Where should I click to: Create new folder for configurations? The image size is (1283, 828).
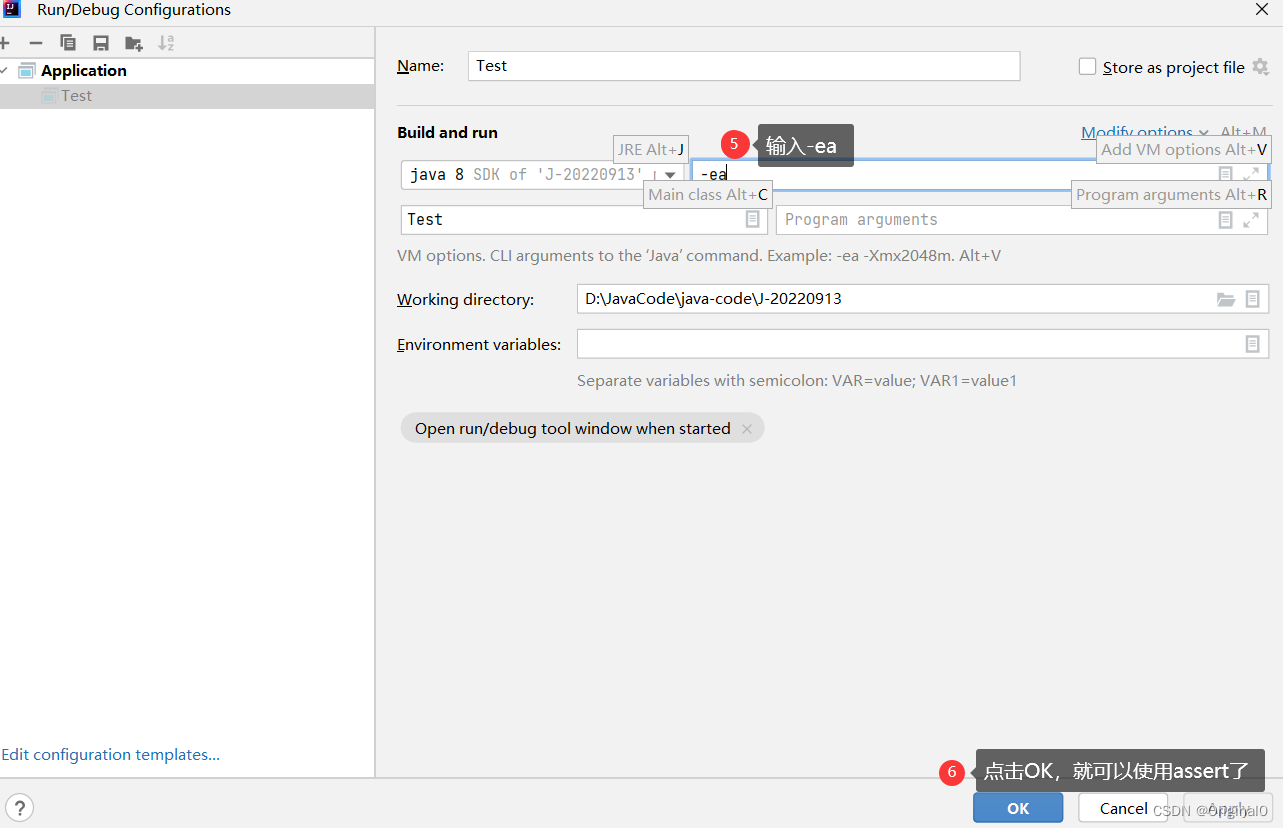[133, 43]
